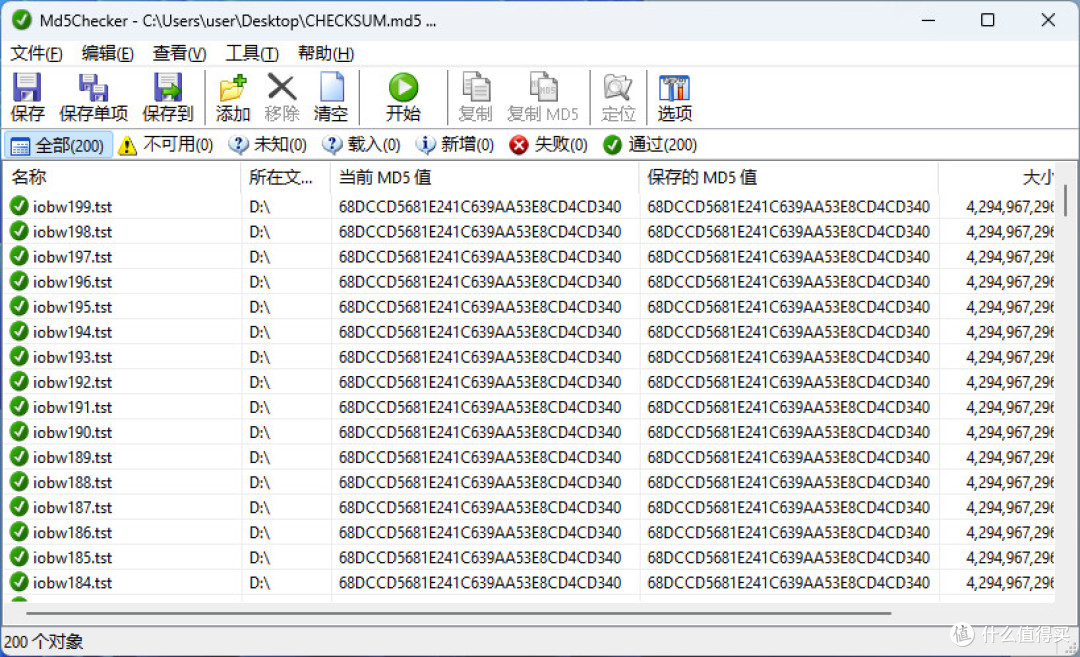Screen dimensions: 1080x657
Task: Click the Copy MD5 (复制 MD5) icon
Action: (543, 88)
